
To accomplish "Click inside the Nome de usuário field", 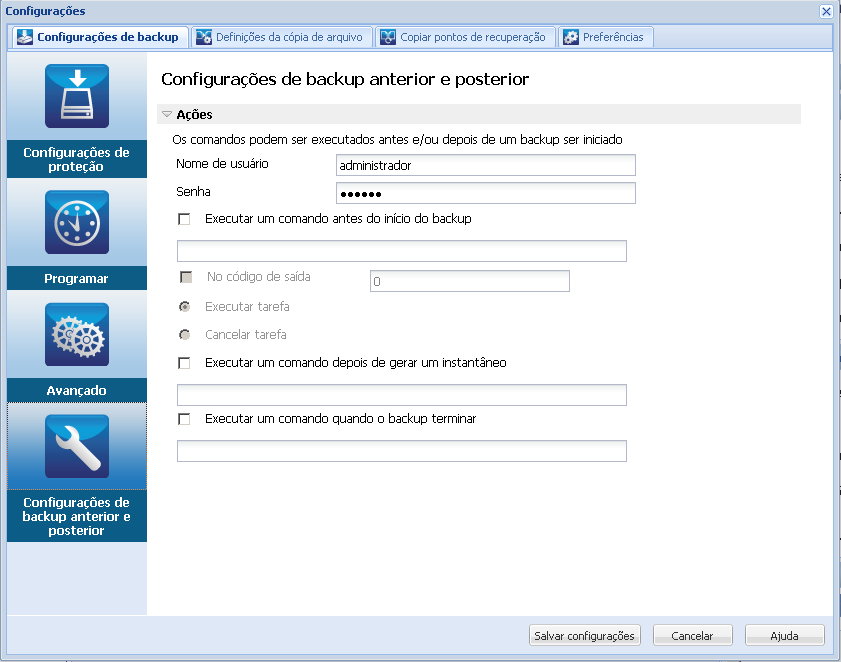I will pos(485,165).
